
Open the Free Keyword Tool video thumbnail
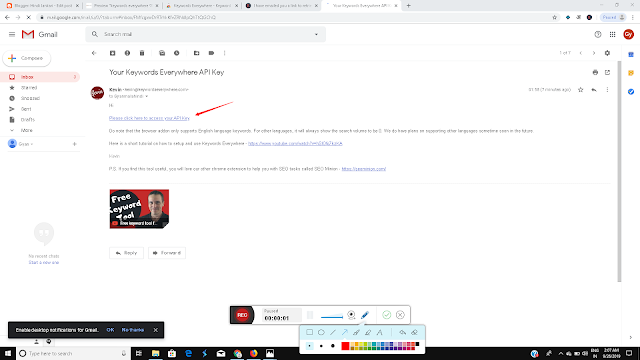click(x=139, y=209)
